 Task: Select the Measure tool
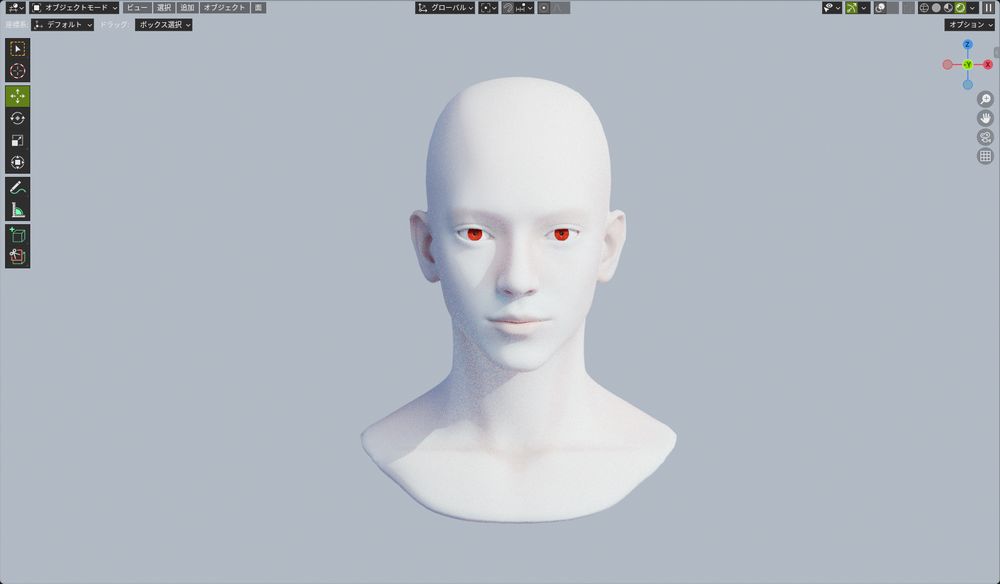click(x=17, y=210)
